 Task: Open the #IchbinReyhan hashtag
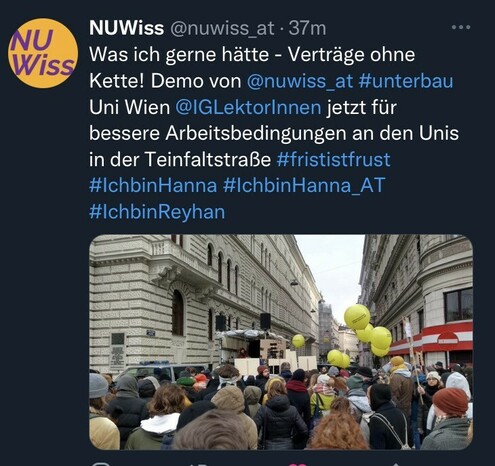click(x=157, y=212)
